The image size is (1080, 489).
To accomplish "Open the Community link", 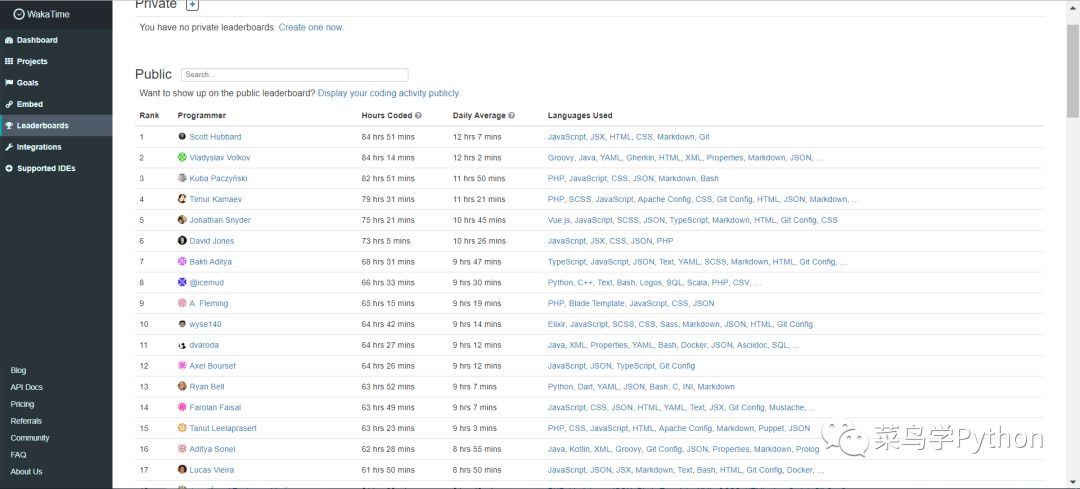I will (30, 438).
